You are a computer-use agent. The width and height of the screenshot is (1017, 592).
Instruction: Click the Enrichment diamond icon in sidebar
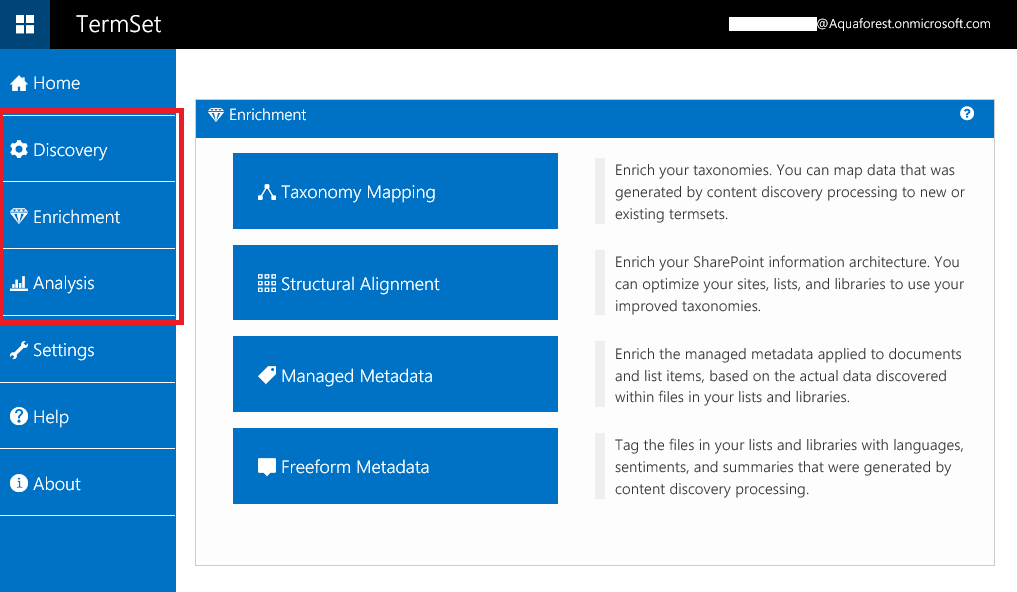(18, 217)
